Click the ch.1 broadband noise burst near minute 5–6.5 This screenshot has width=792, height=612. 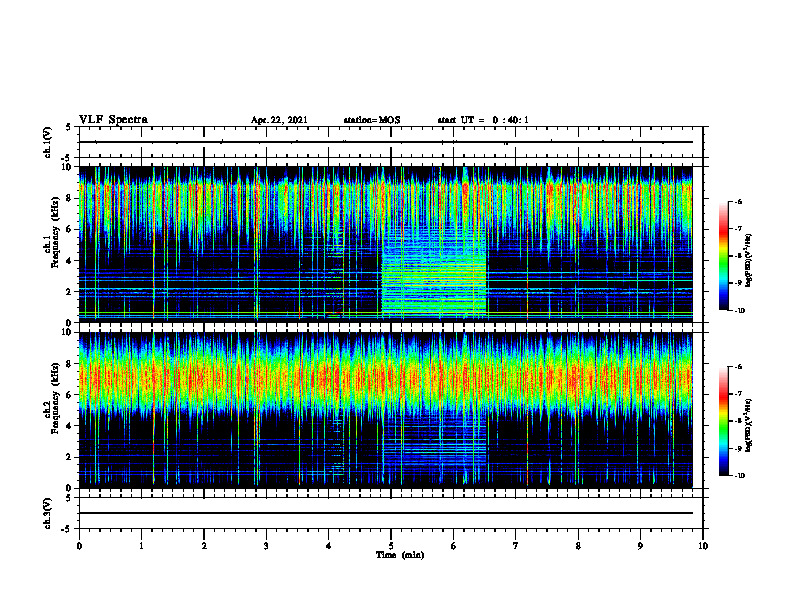pyautogui.click(x=433, y=273)
